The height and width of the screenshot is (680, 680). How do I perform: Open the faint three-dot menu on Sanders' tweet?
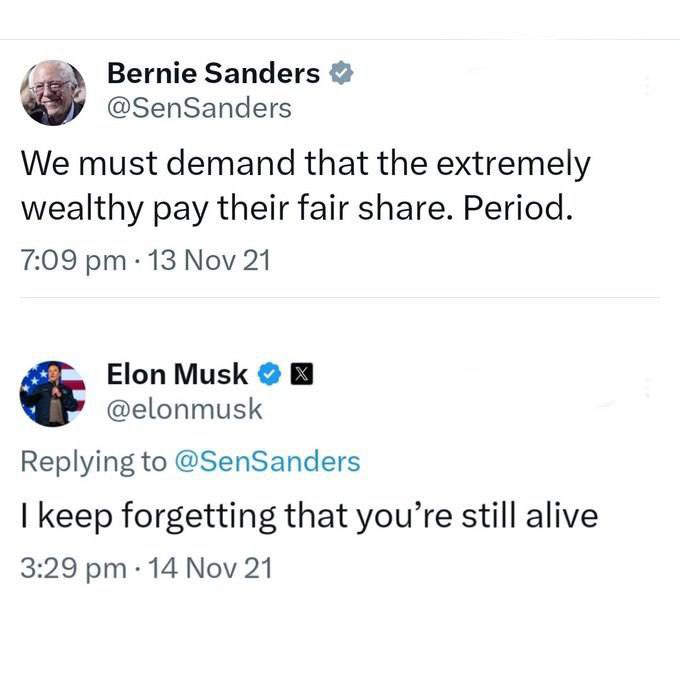point(647,85)
